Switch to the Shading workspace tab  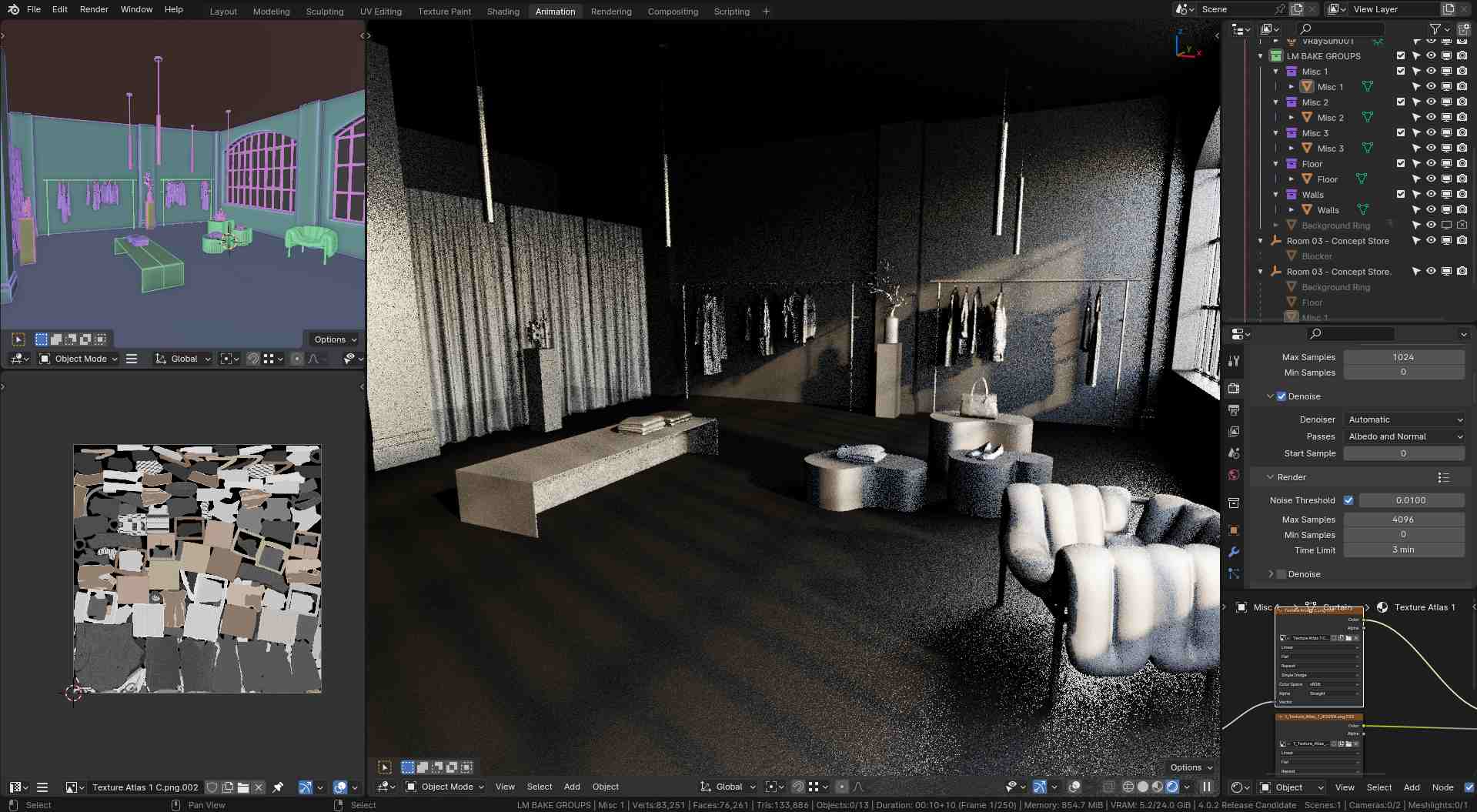coord(503,12)
